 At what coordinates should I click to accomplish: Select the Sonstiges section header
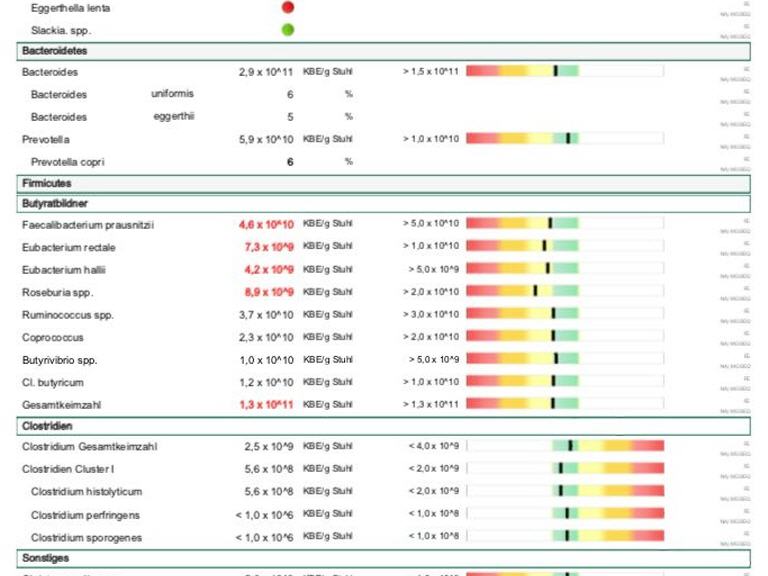pyautogui.click(x=384, y=558)
